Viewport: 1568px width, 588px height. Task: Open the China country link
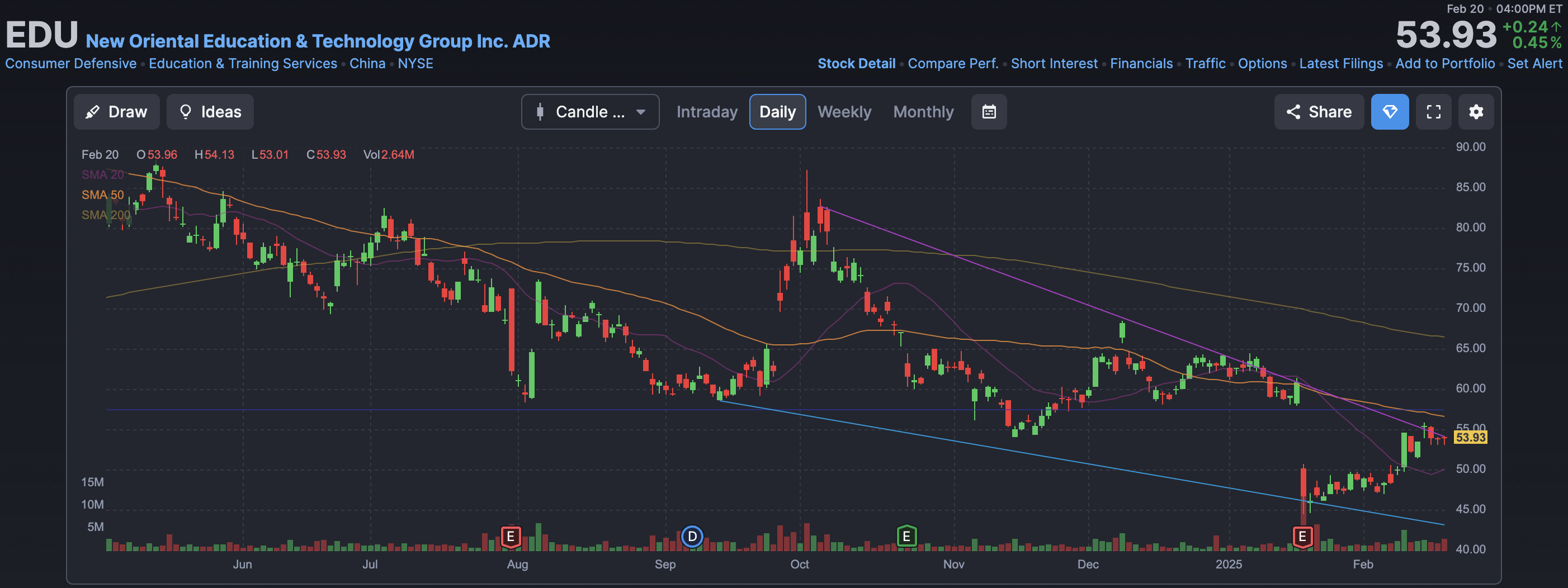[x=367, y=63]
